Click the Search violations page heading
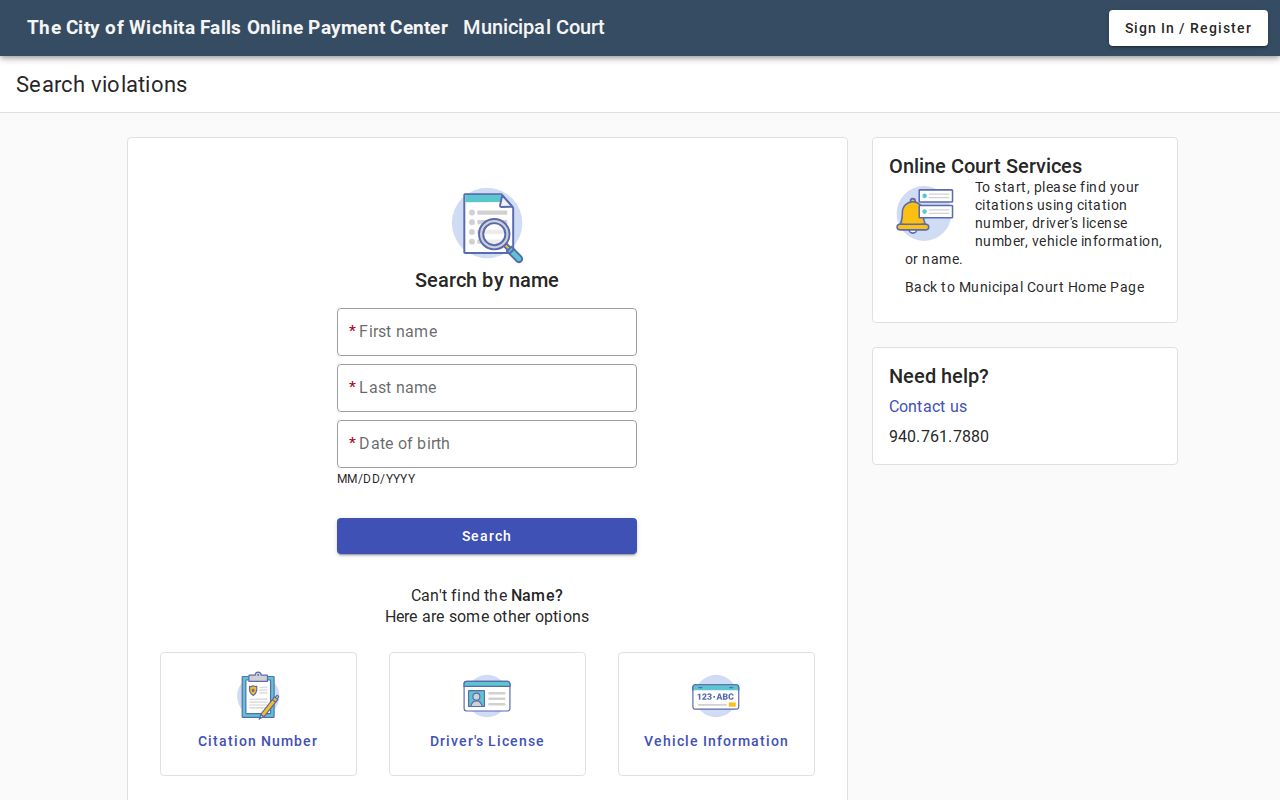The width and height of the screenshot is (1280, 800). (x=102, y=85)
